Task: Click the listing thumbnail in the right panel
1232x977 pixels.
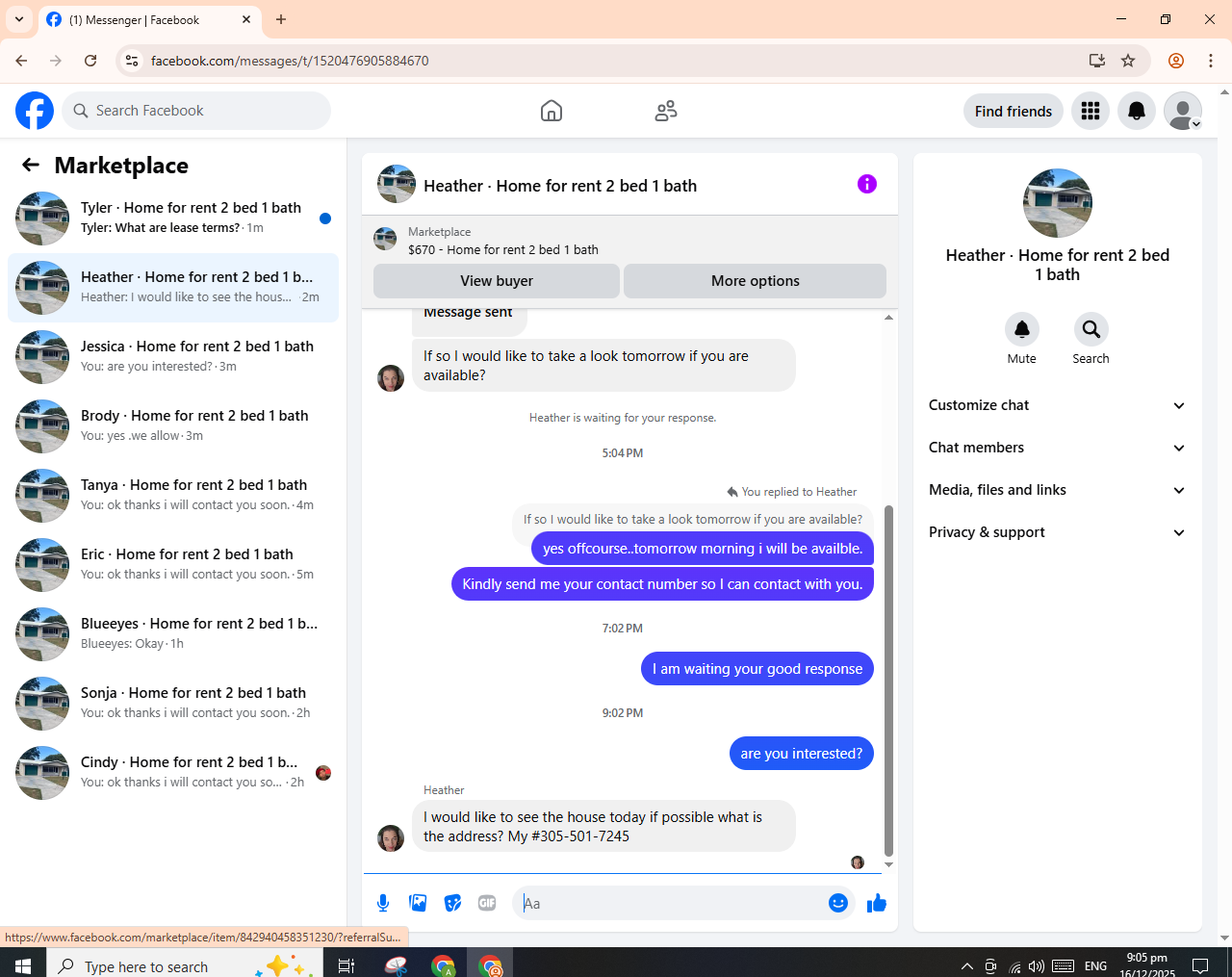Action: pos(1058,203)
